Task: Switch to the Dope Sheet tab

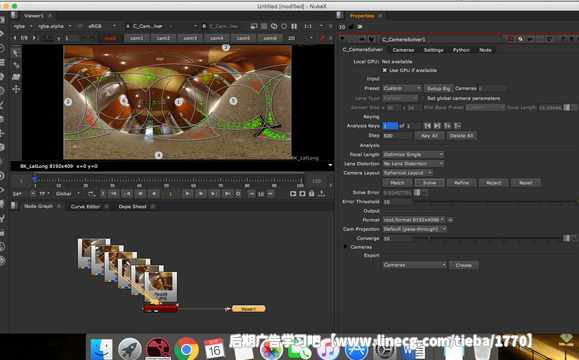Action: point(132,207)
